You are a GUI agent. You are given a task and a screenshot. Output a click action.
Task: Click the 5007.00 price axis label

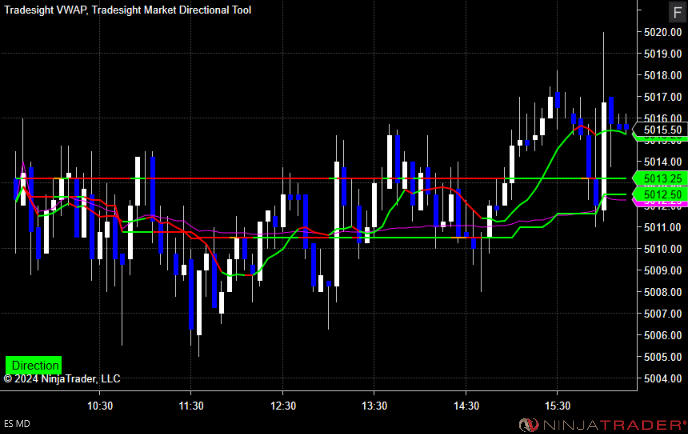click(663, 314)
